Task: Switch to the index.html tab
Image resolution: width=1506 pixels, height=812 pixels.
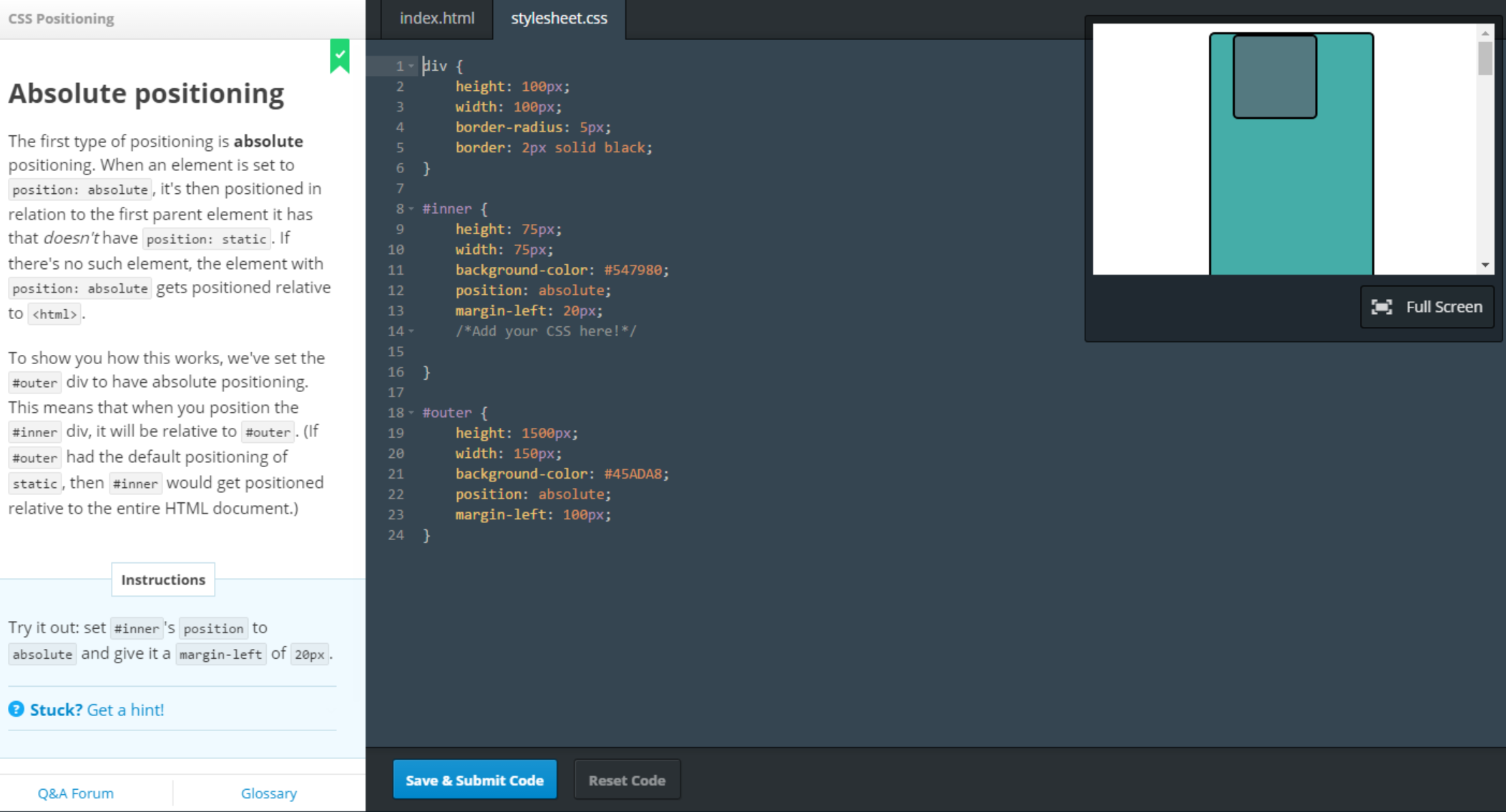Action: coord(436,19)
